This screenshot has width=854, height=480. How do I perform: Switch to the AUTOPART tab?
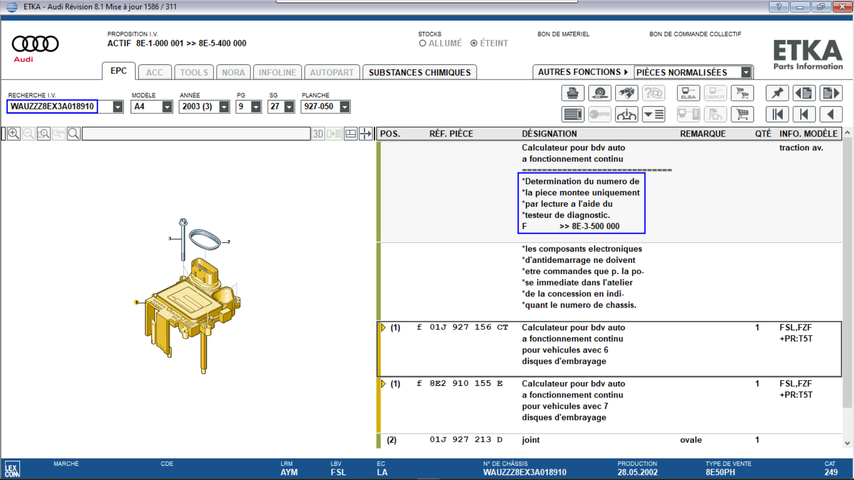click(332, 72)
